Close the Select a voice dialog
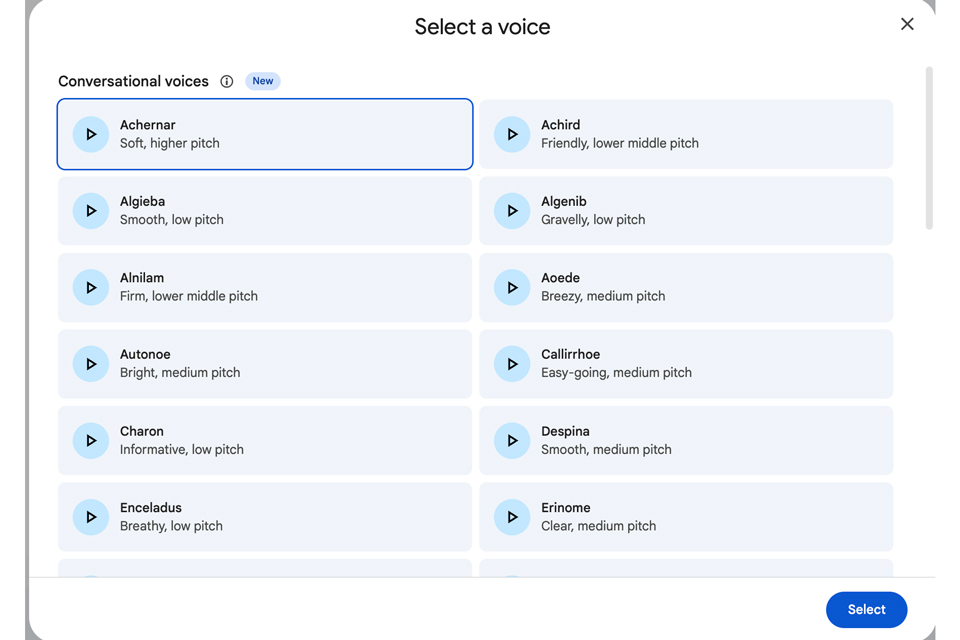 point(907,24)
